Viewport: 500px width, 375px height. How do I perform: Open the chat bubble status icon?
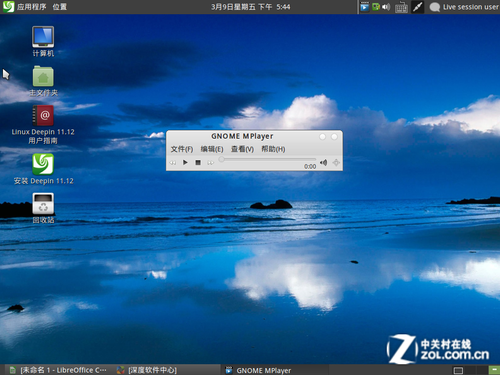click(434, 7)
